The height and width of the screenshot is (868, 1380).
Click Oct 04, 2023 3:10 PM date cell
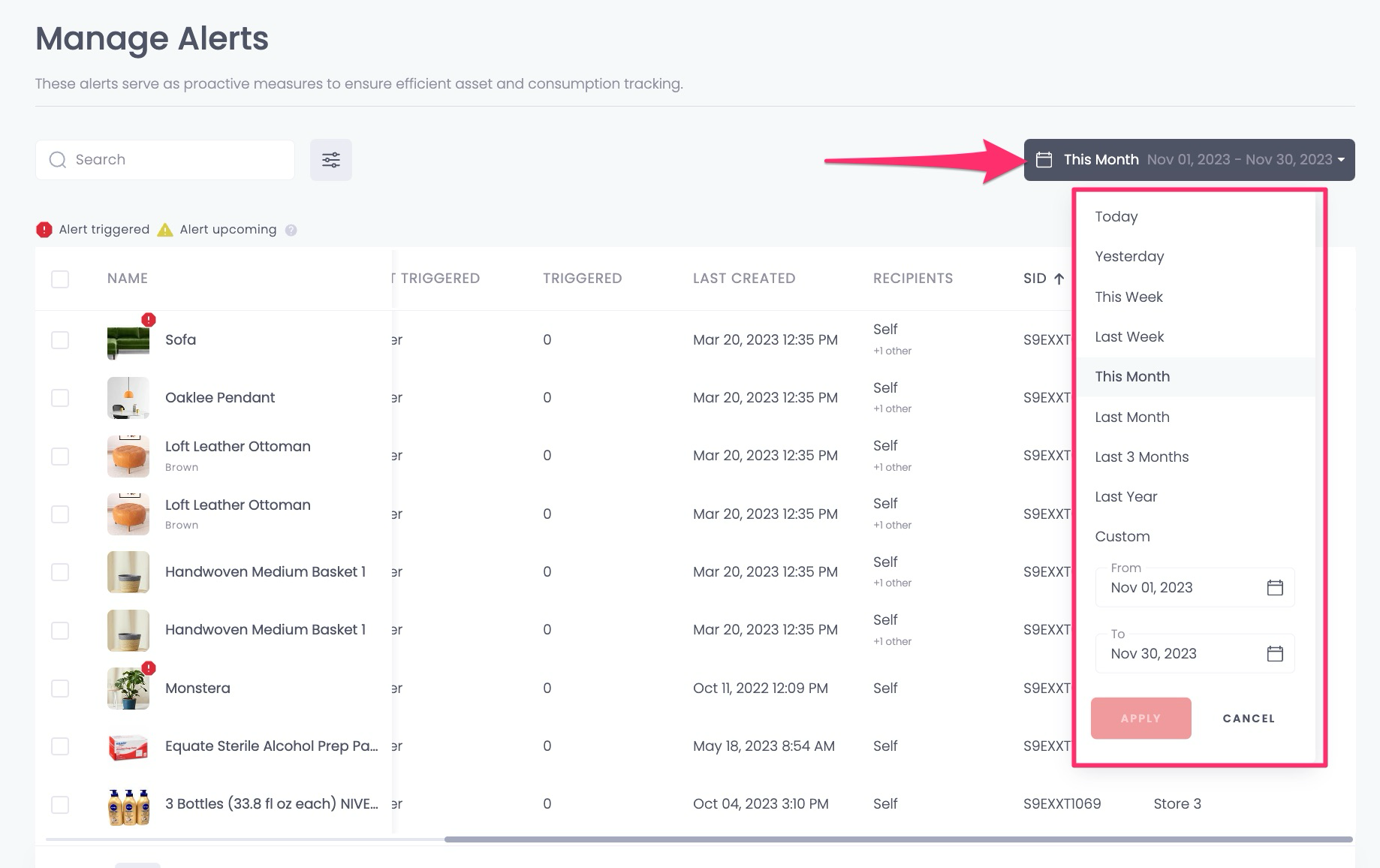pyautogui.click(x=761, y=804)
